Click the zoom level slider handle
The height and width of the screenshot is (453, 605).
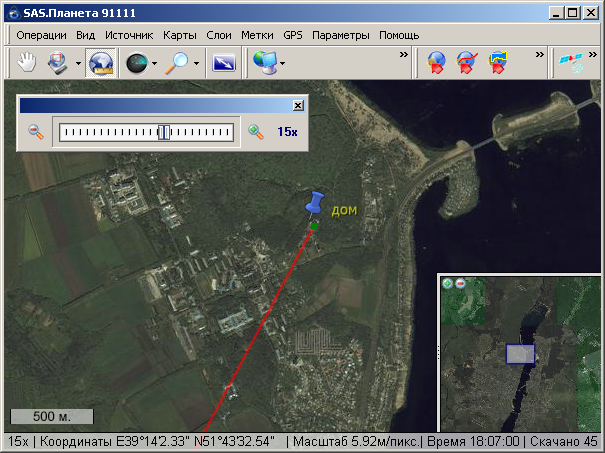163,131
